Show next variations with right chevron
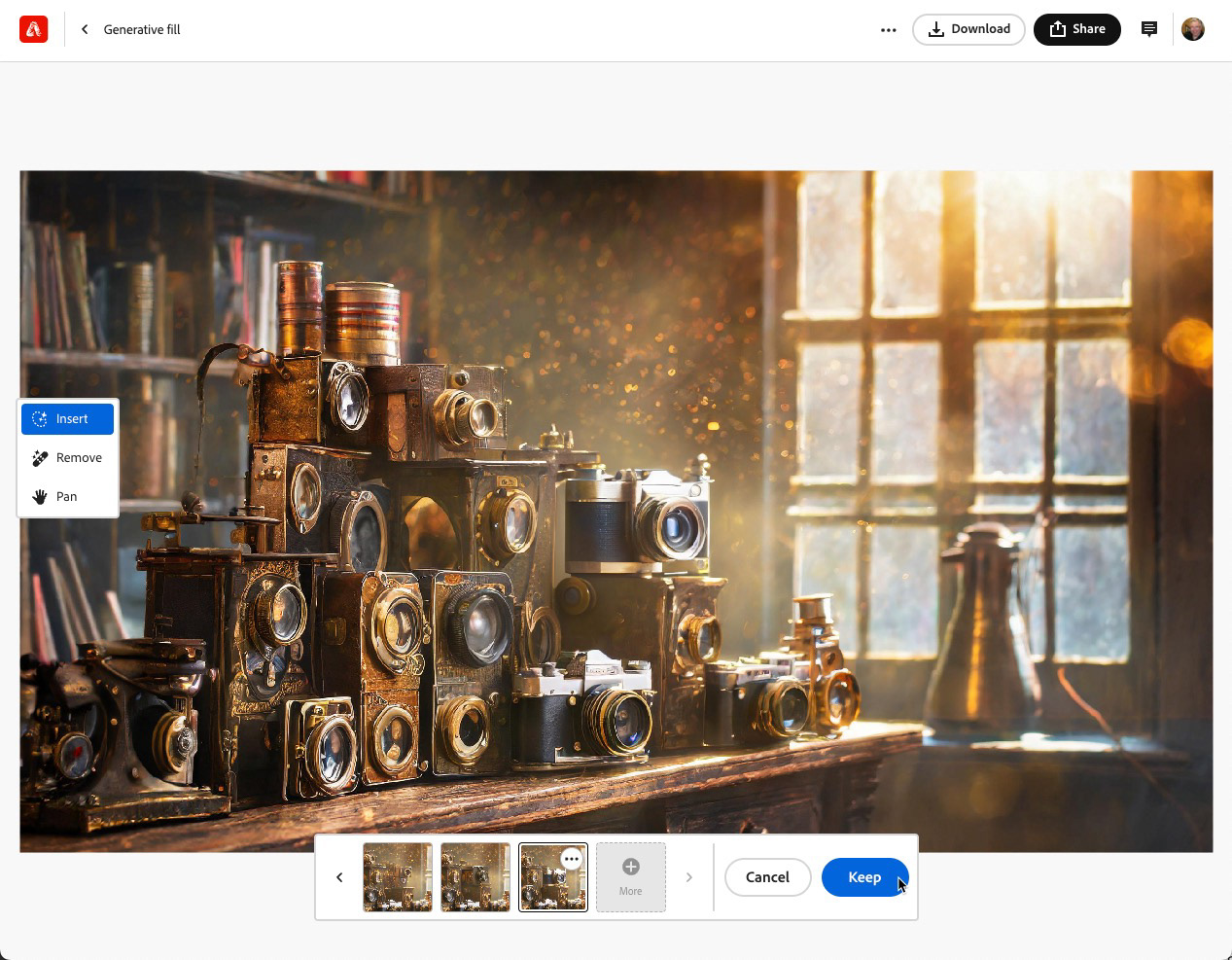The height and width of the screenshot is (960, 1232). (689, 877)
